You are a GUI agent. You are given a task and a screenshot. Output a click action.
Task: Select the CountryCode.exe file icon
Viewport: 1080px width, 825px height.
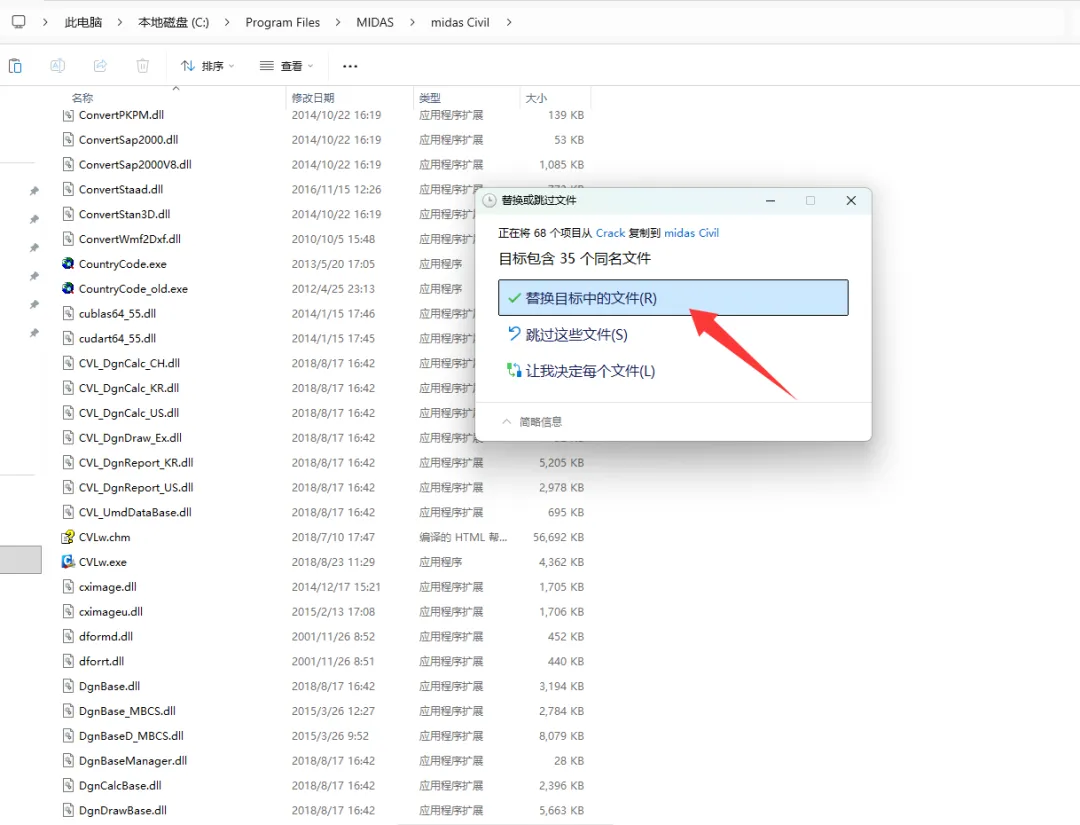[68, 263]
